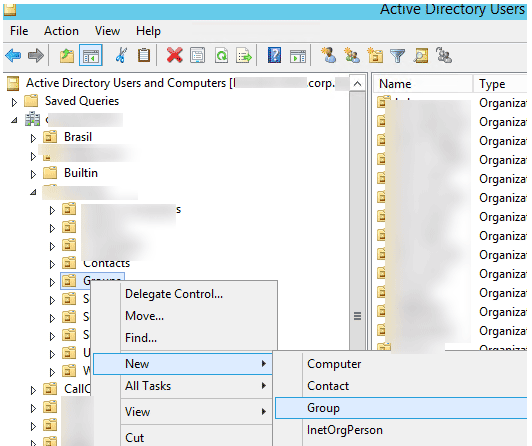Click the Builtin folder icon
Screen dimensions: 532x446
pos(50,173)
